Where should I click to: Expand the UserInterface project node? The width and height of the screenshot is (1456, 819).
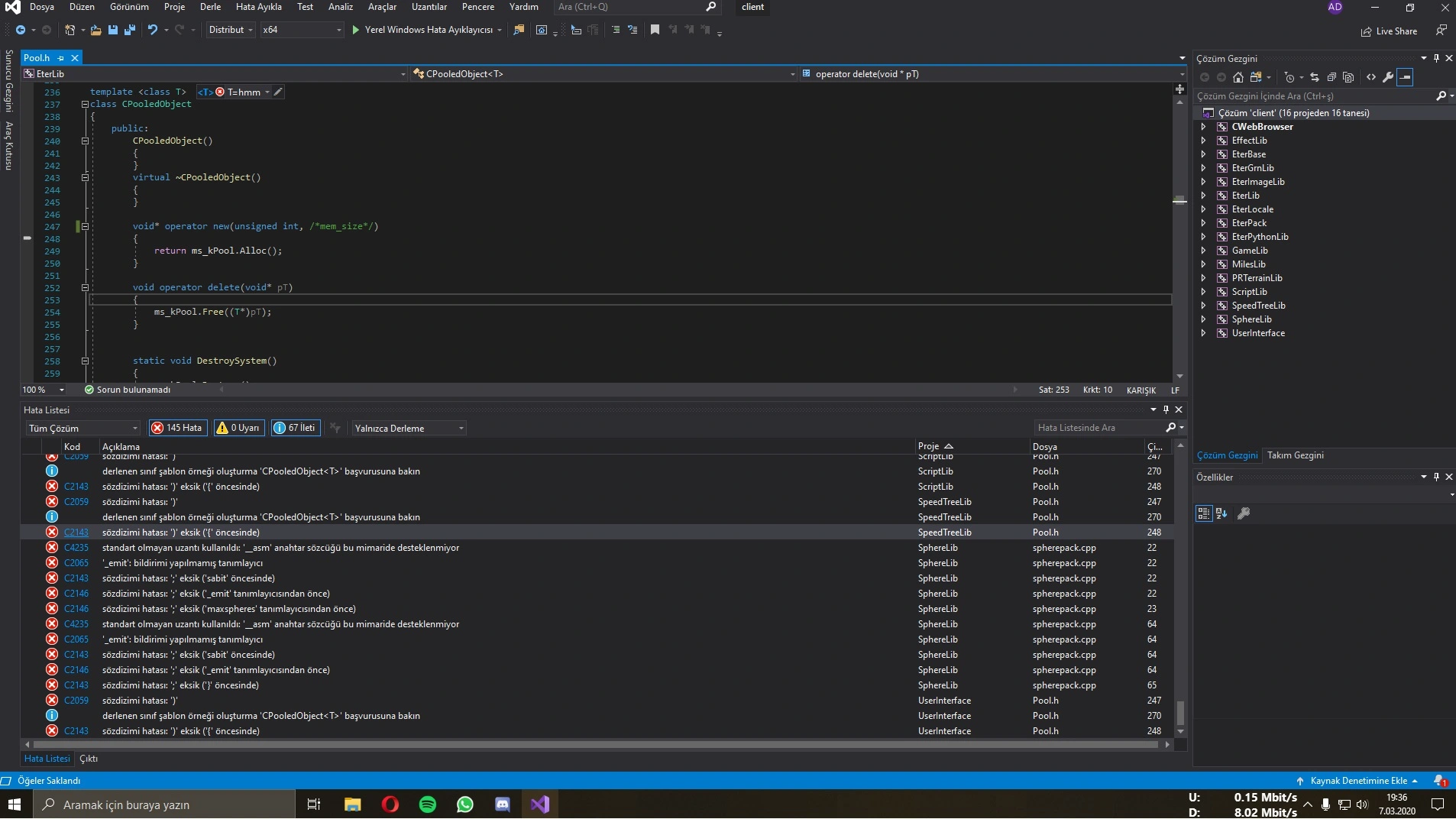click(1204, 333)
